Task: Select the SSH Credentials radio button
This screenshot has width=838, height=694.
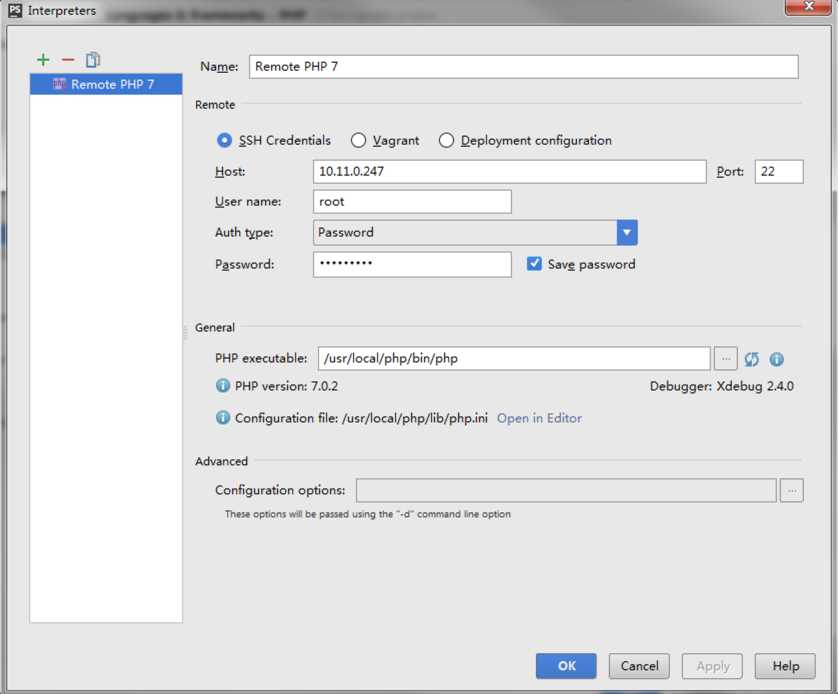Action: tap(224, 141)
